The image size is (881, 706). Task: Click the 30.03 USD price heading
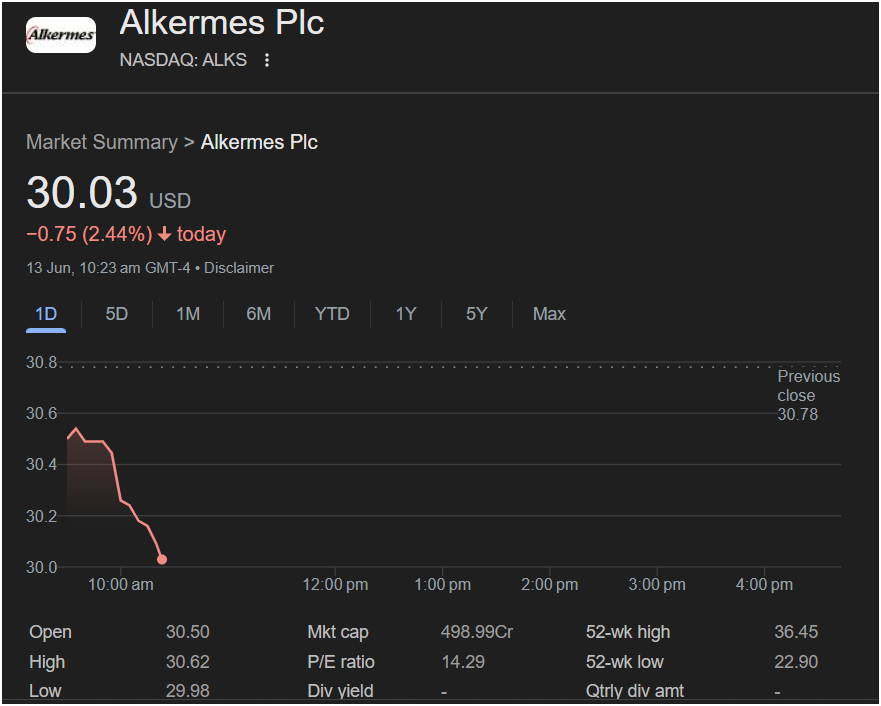tap(108, 193)
